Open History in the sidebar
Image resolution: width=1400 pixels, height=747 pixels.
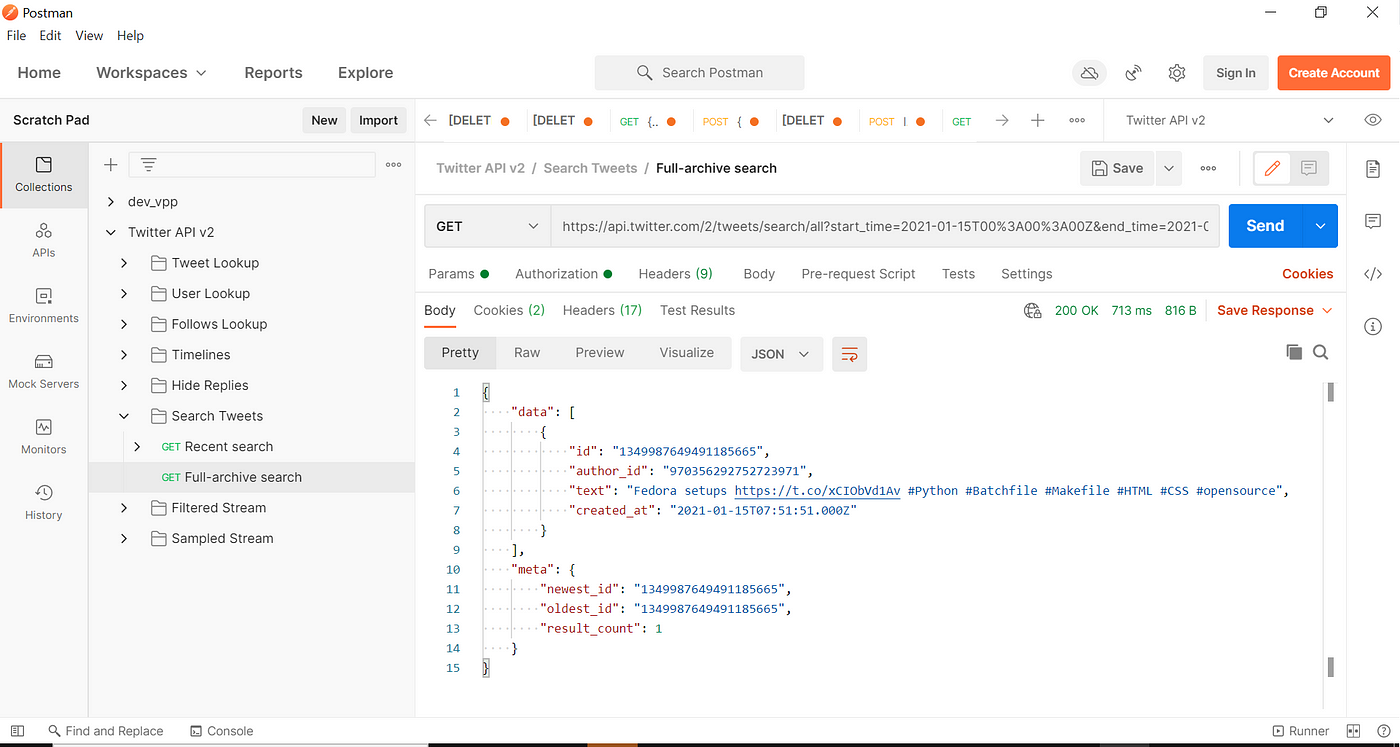pyautogui.click(x=44, y=502)
